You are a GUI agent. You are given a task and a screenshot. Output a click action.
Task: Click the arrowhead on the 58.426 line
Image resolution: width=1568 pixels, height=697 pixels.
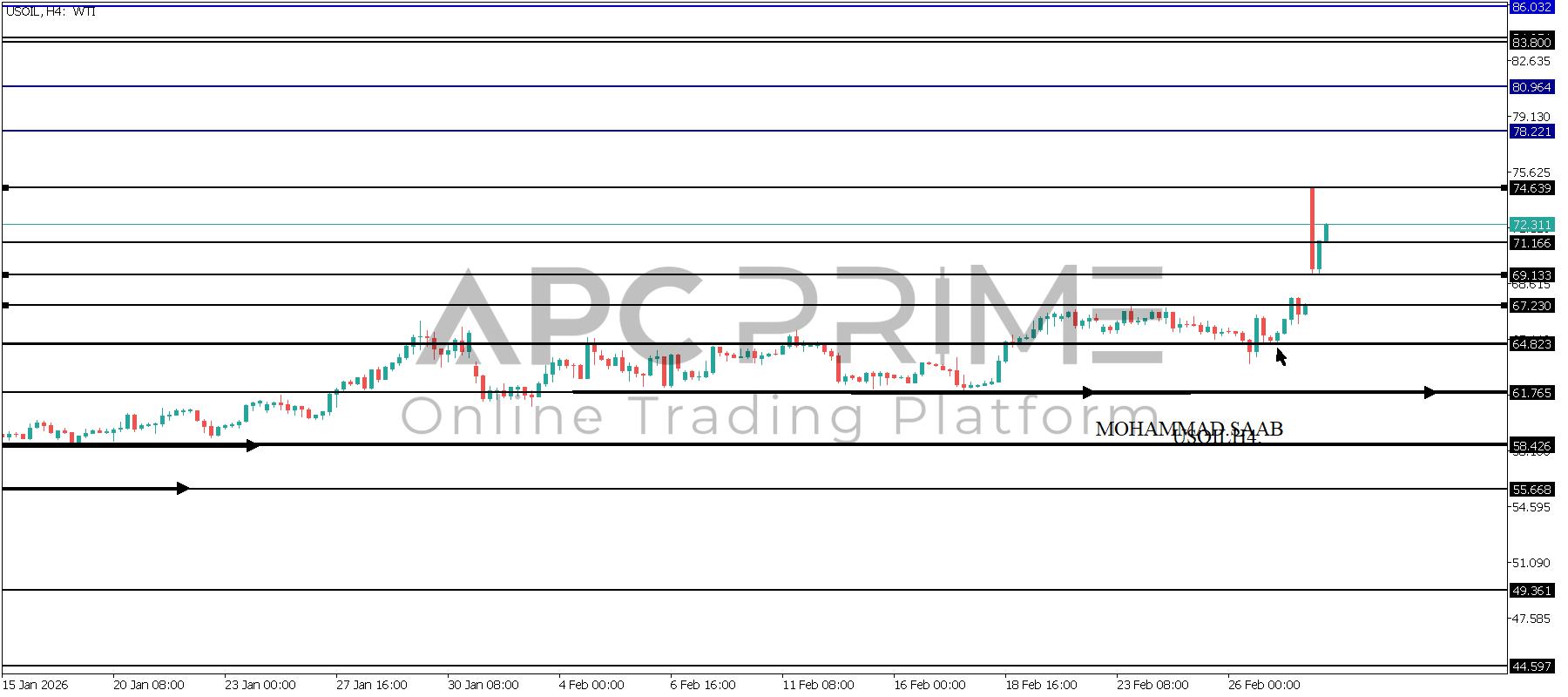pyautogui.click(x=252, y=446)
